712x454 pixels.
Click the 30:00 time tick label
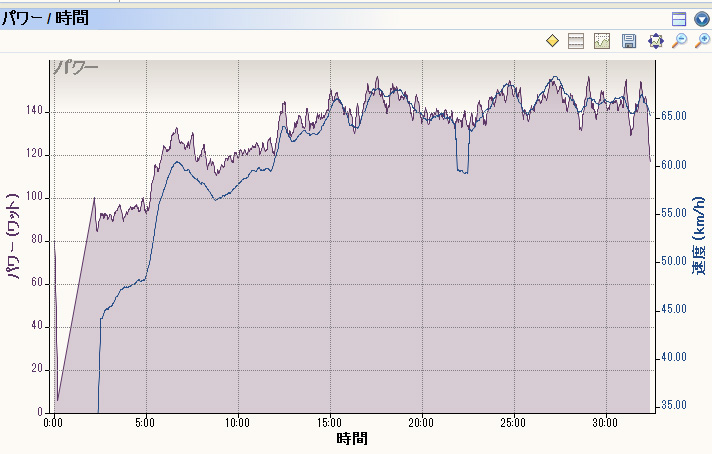pyautogui.click(x=605, y=423)
